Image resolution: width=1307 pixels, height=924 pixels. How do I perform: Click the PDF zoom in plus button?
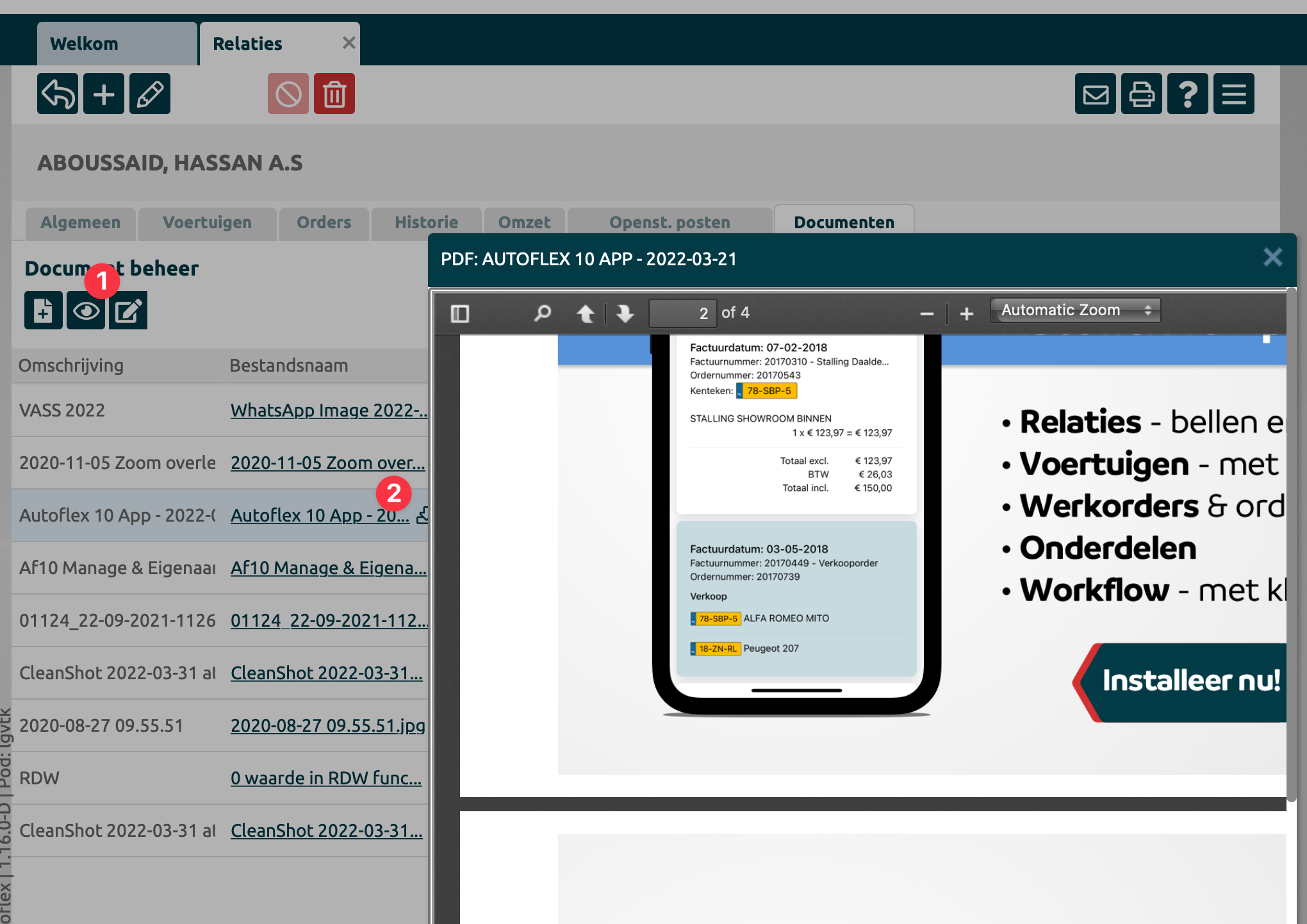coord(966,313)
